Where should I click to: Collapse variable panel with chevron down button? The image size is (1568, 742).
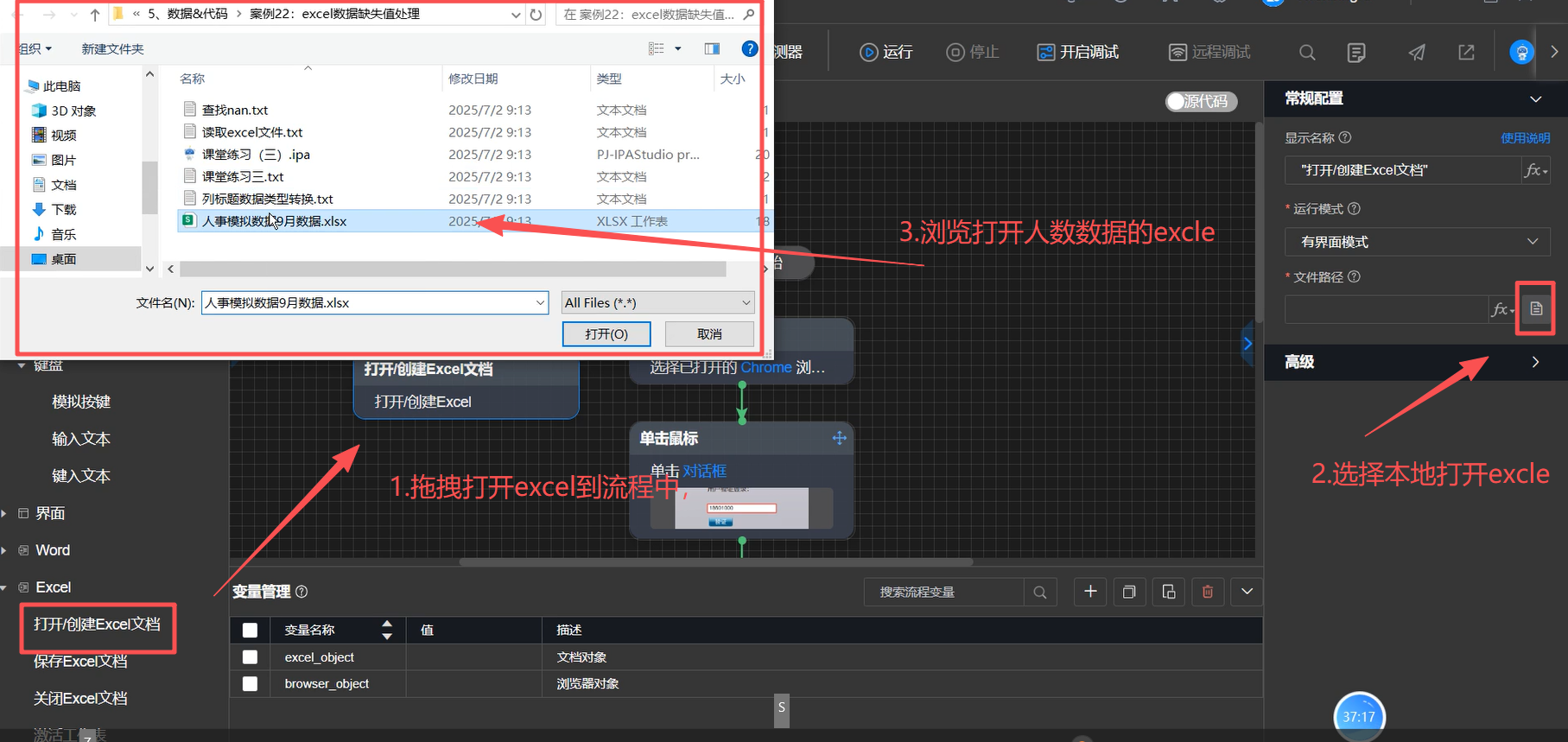pos(1247,592)
